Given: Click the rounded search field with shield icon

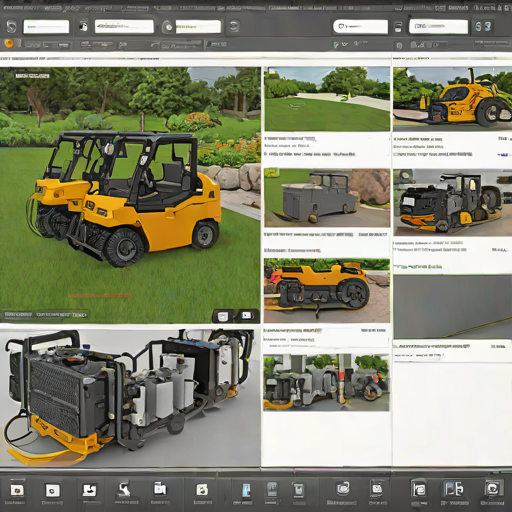Looking at the screenshot, I should 360,26.
